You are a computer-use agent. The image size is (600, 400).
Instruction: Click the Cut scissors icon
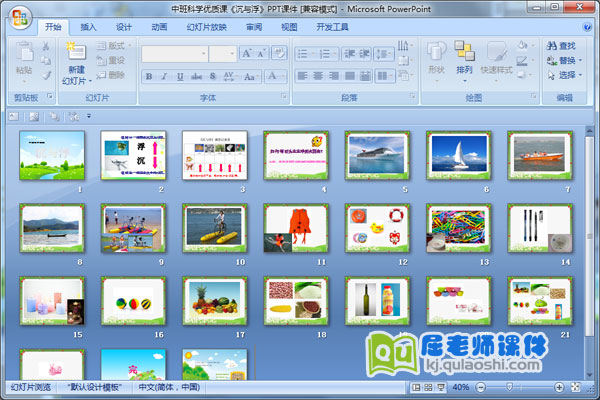pos(46,46)
